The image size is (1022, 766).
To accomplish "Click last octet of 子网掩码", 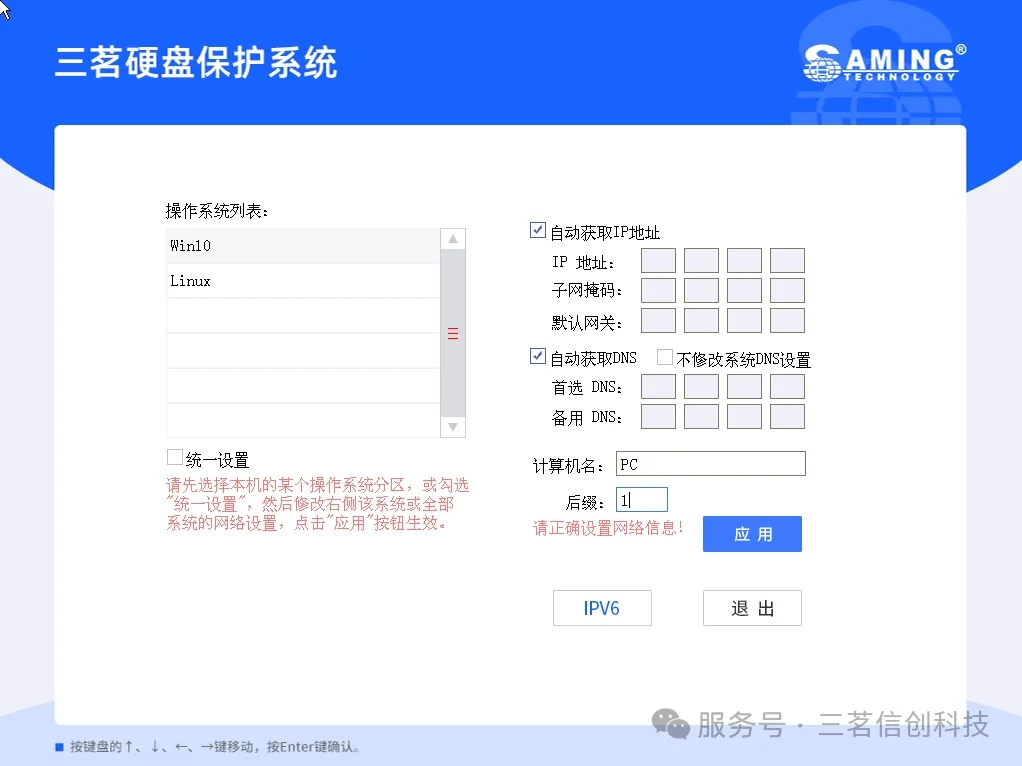I will click(x=788, y=291).
